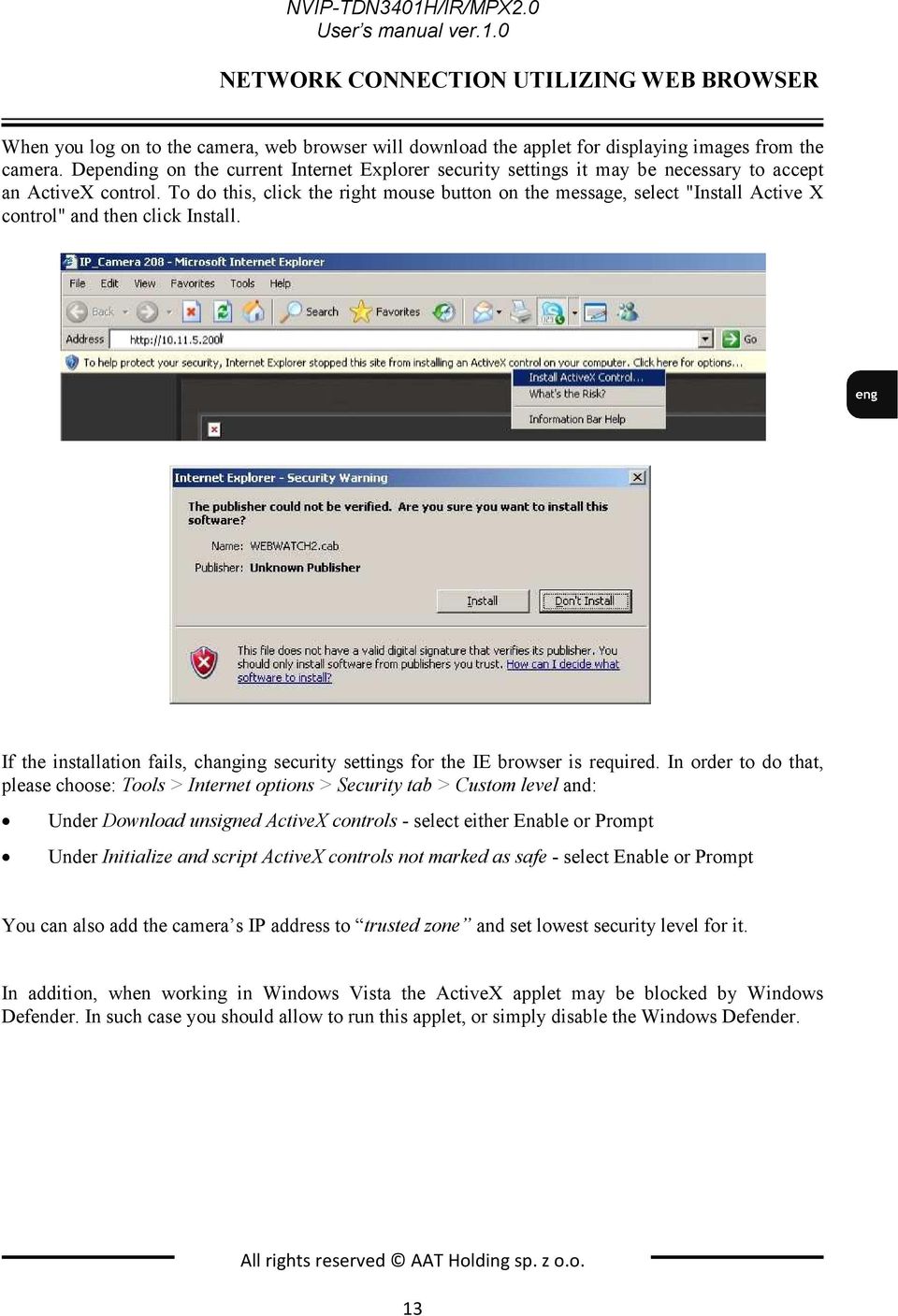The height and width of the screenshot is (1316, 898).
Task: Expand the Back history dropdown arrow
Action: coord(125,311)
